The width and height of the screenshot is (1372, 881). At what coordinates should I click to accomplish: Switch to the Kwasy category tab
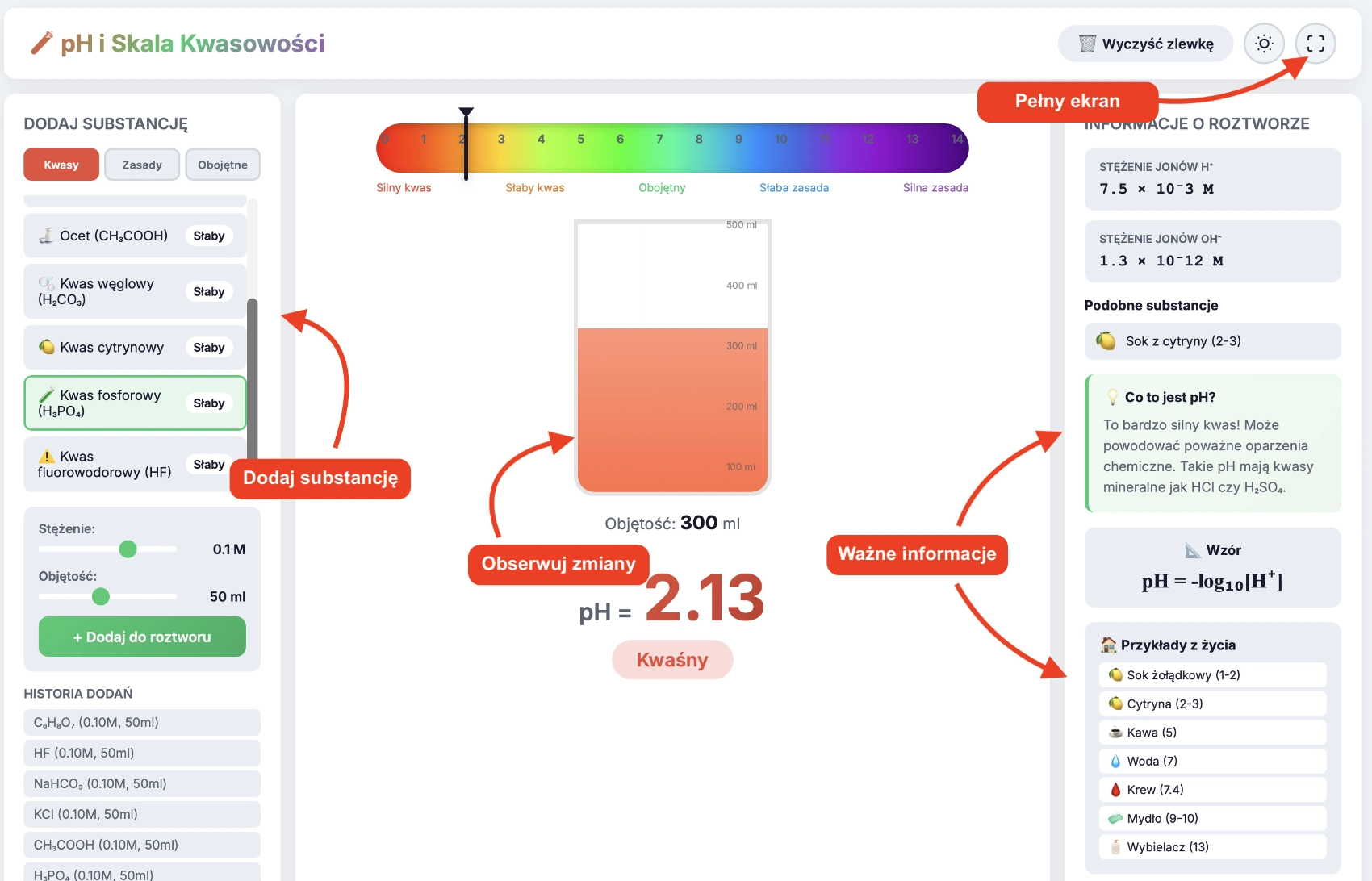[x=61, y=165]
